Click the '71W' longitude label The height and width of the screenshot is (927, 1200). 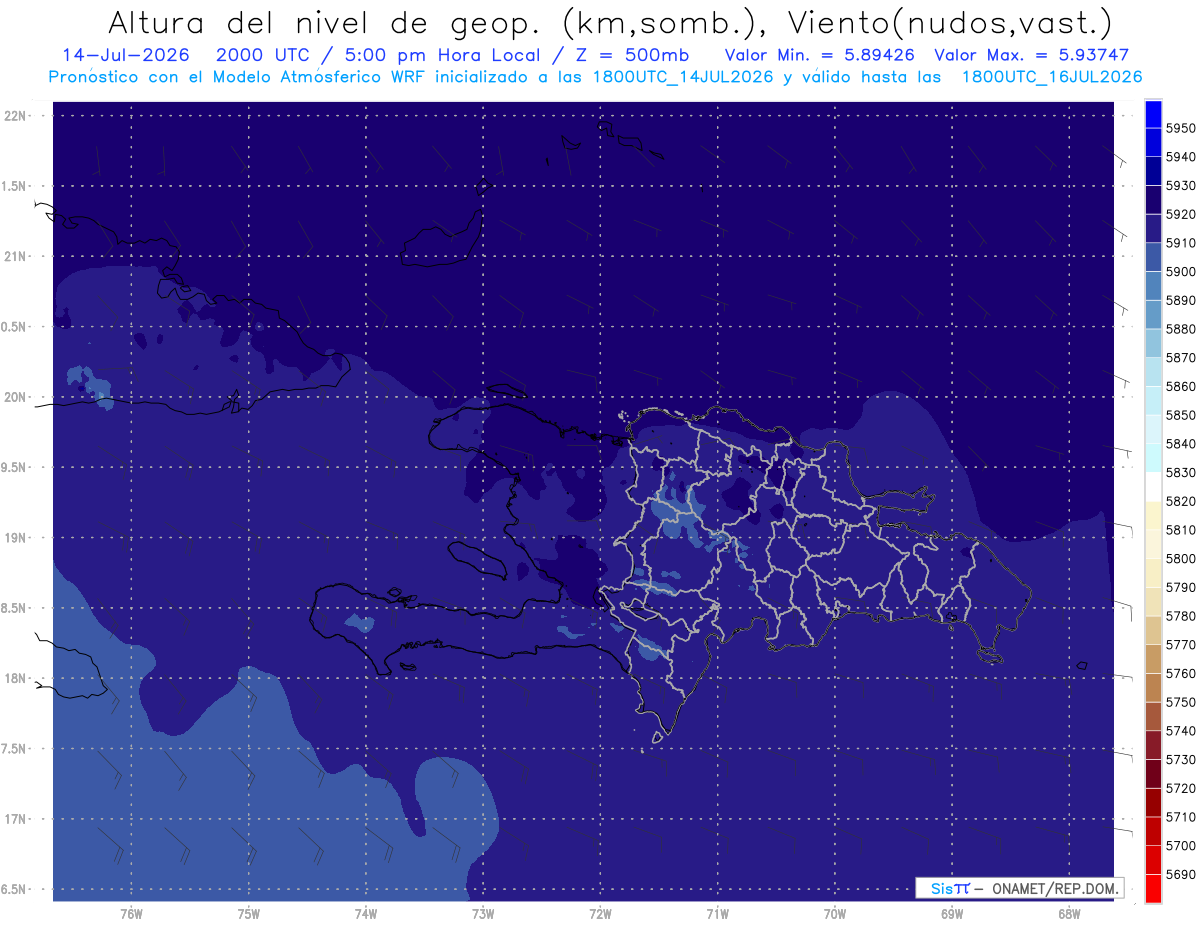click(x=717, y=913)
